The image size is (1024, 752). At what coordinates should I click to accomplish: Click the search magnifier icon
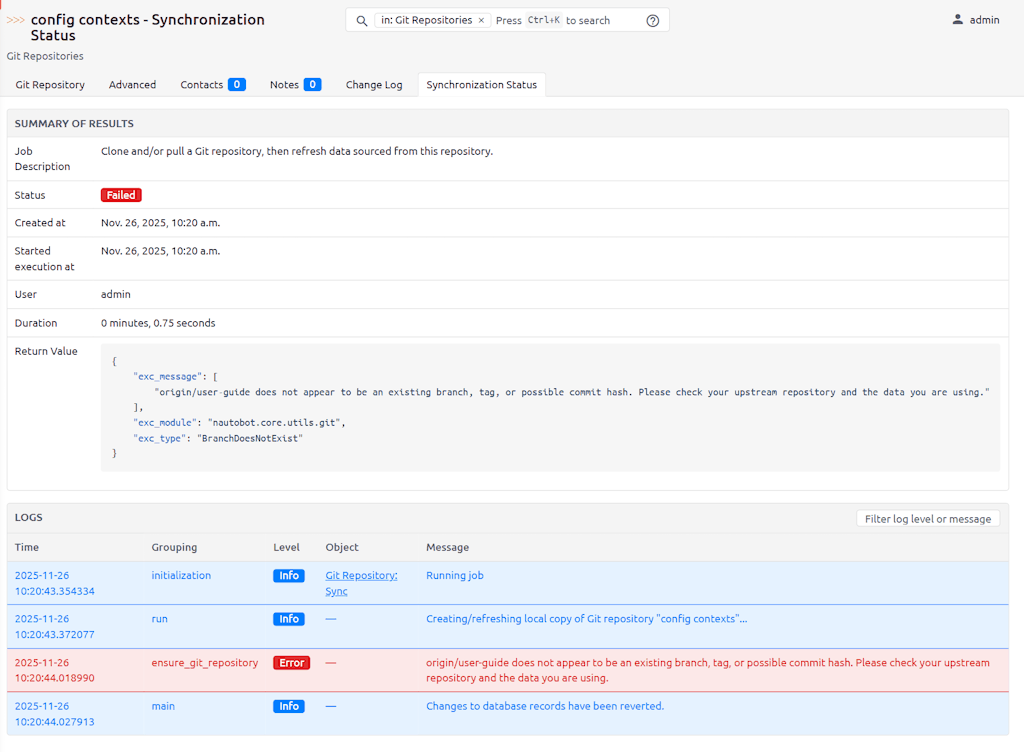pos(362,21)
